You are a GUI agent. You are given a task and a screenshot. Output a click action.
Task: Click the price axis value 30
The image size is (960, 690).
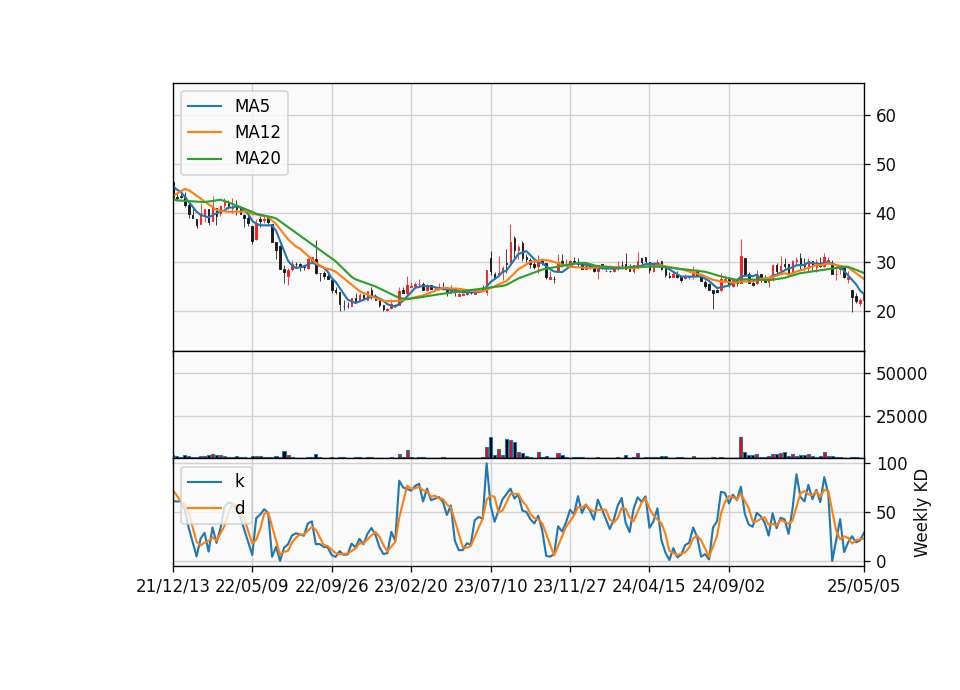click(886, 263)
